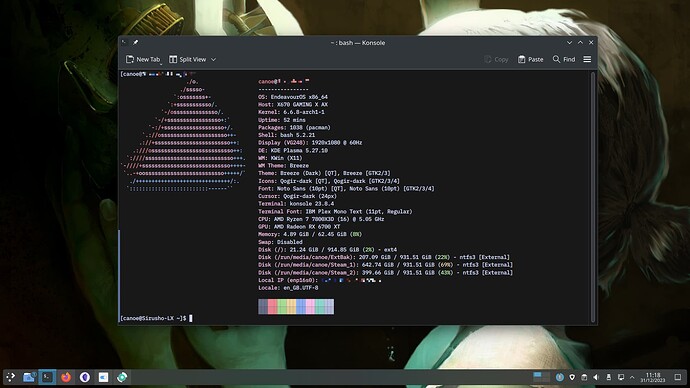Click the text "DE: KDE Plasma 5.27.10"

293,150
